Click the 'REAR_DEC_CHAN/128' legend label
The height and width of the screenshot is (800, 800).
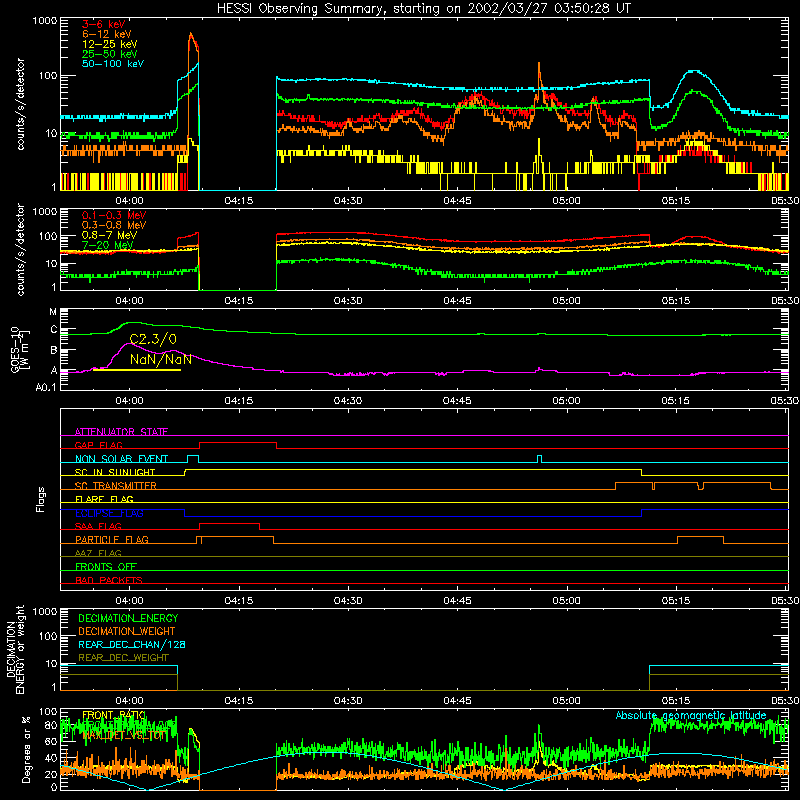tap(132, 644)
